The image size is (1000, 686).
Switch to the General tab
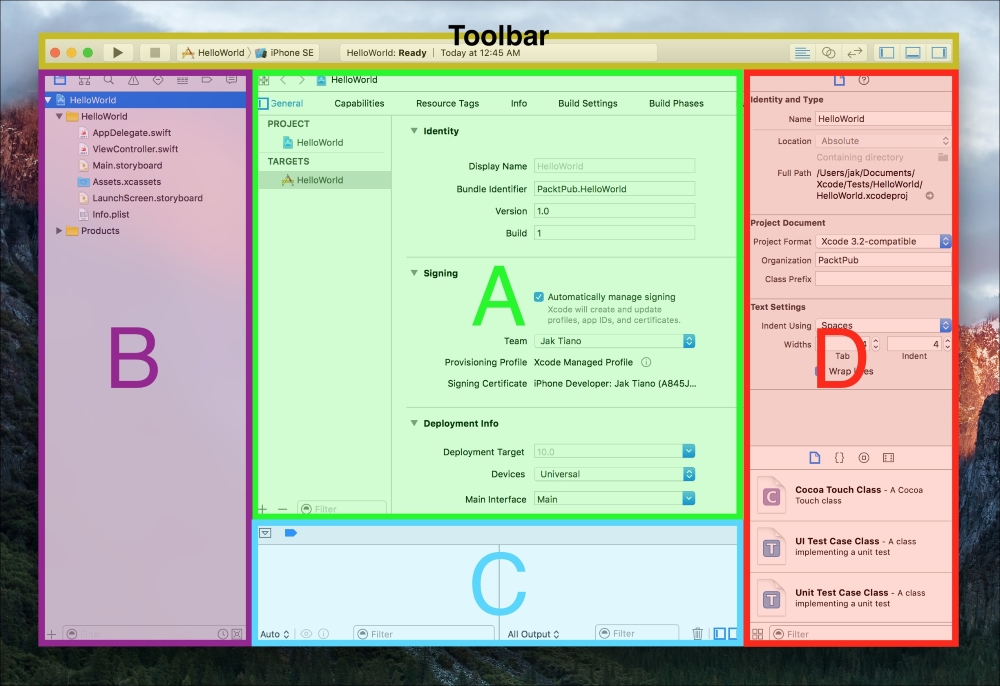click(286, 103)
